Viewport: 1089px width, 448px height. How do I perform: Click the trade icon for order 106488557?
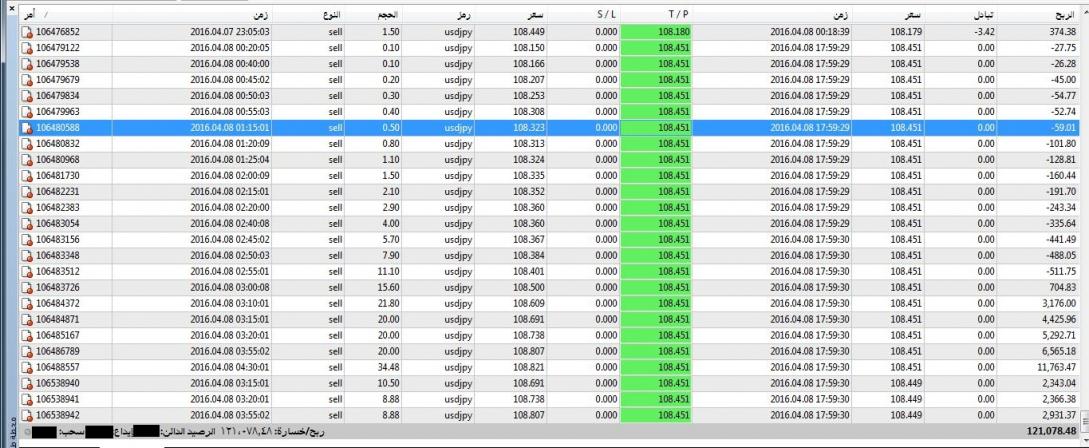tap(27, 367)
